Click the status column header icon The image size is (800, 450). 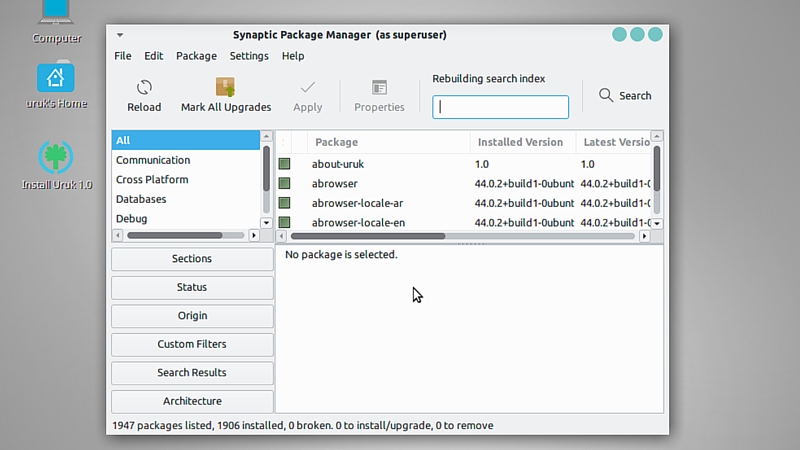pyautogui.click(x=284, y=142)
